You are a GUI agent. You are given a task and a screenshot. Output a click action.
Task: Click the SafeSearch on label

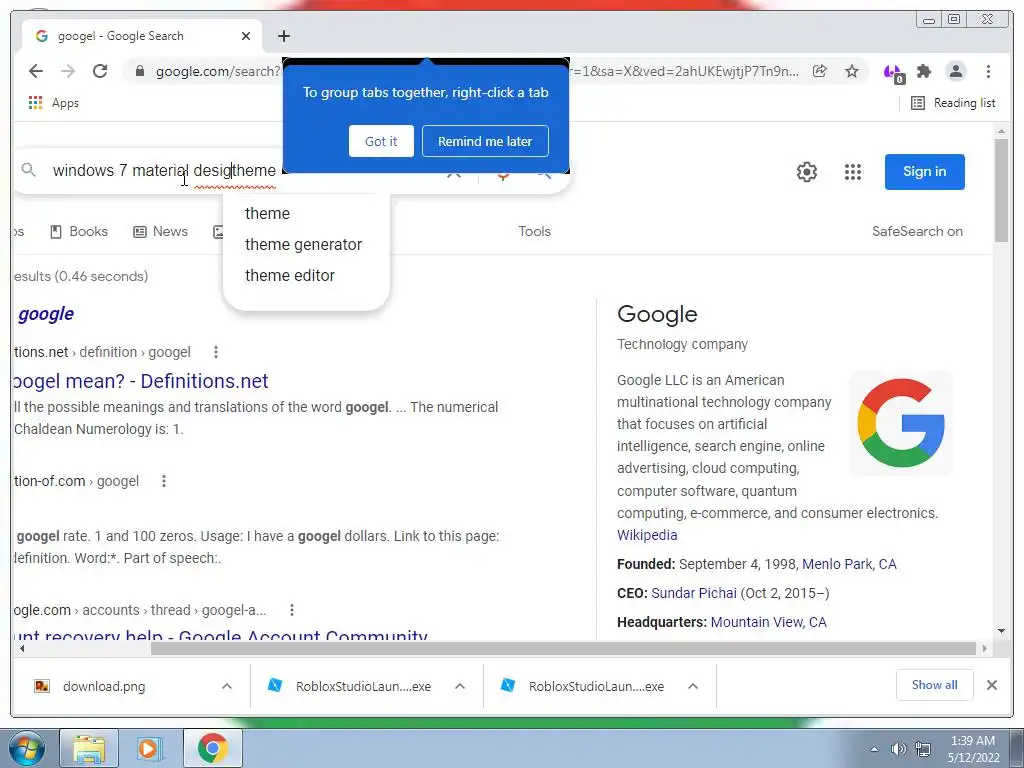click(x=917, y=231)
